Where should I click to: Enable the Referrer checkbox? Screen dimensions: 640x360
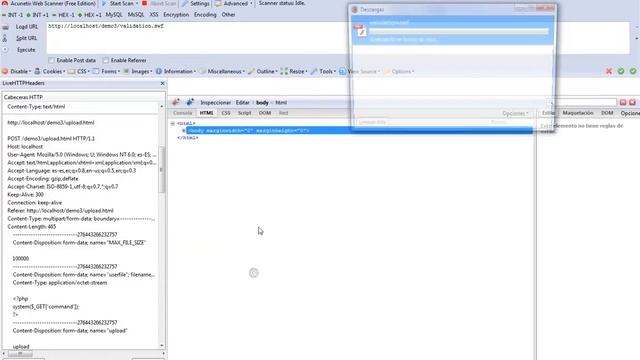pos(106,60)
